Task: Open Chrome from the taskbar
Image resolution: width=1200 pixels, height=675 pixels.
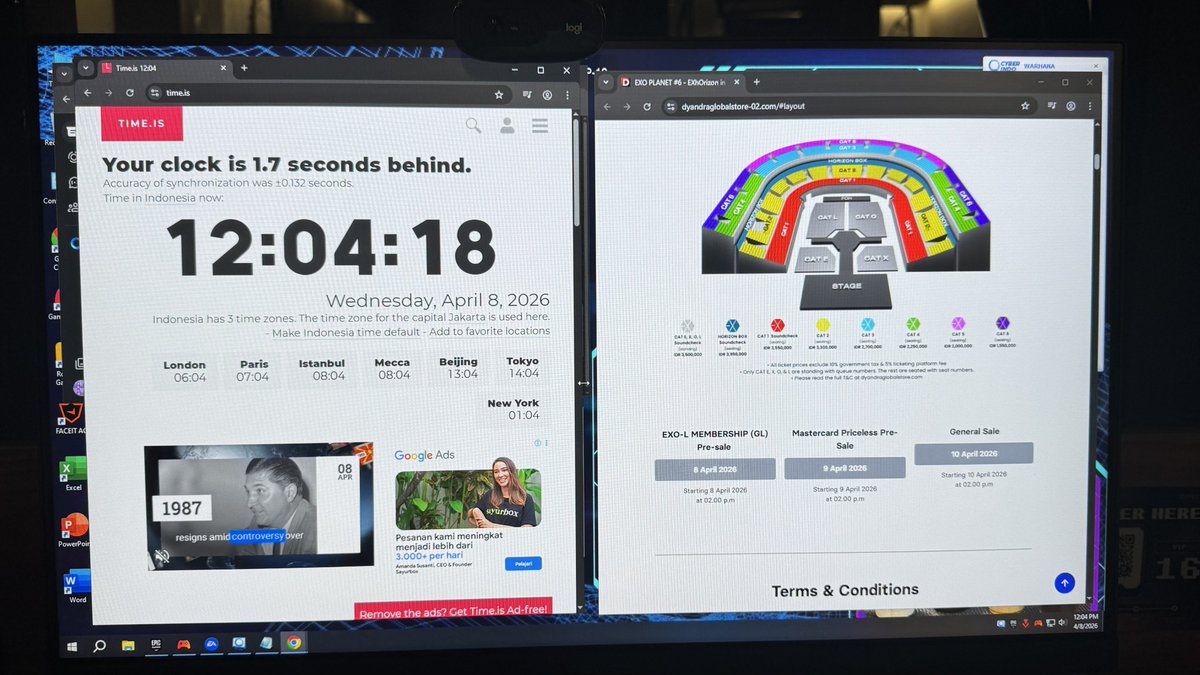Action: click(293, 643)
